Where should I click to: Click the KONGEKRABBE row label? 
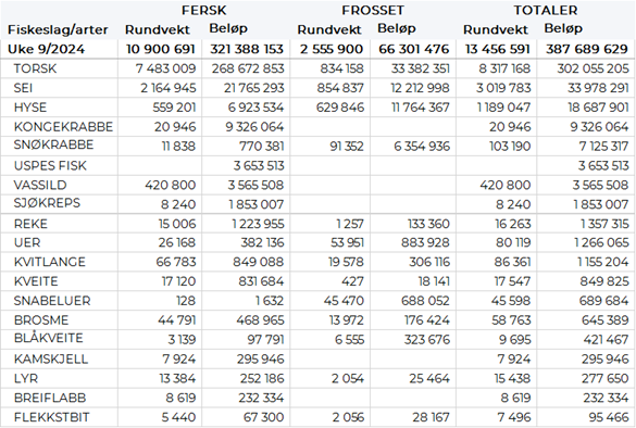click(x=62, y=126)
